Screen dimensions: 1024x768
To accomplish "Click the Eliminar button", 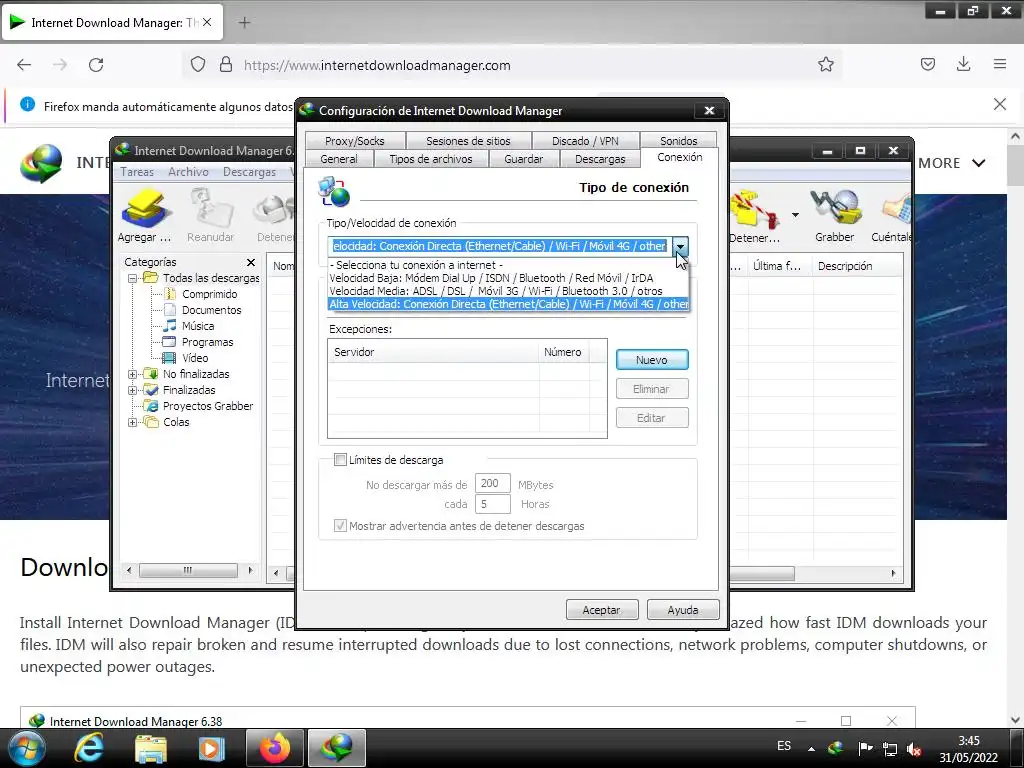I will click(652, 389).
